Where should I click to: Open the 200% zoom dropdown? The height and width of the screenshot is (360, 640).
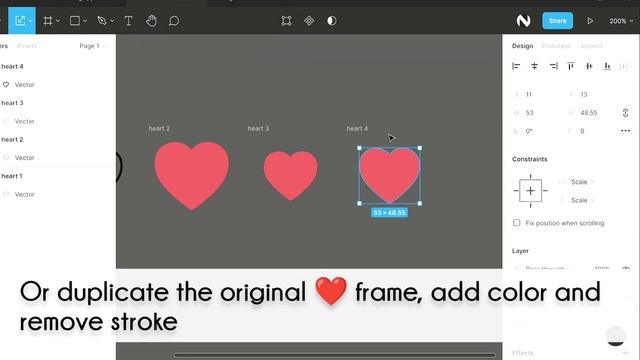(621, 21)
